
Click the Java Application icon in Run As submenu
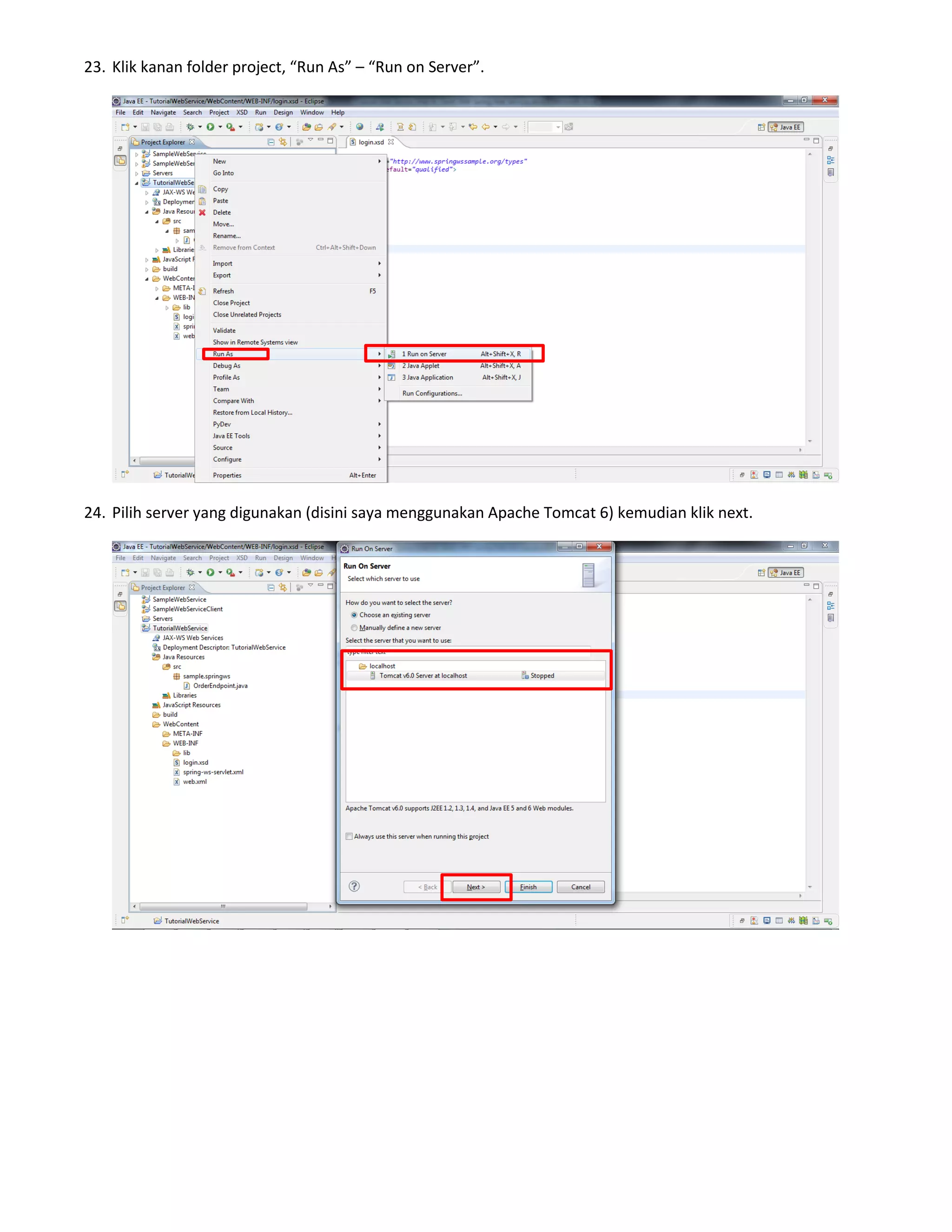tap(391, 378)
